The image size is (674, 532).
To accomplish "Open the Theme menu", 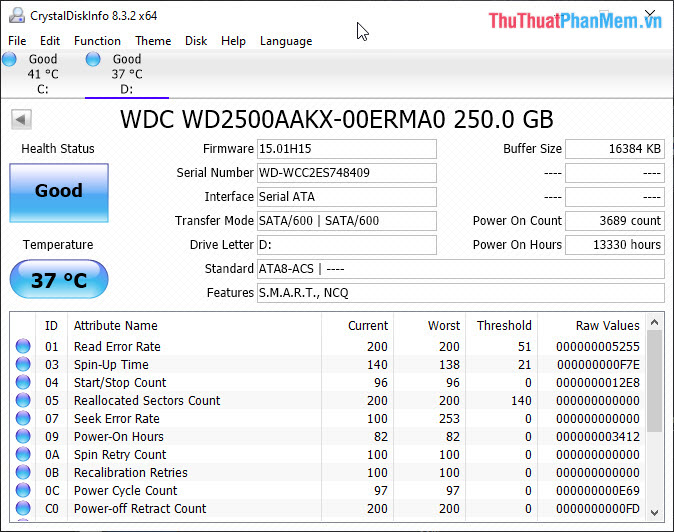I will [x=153, y=41].
